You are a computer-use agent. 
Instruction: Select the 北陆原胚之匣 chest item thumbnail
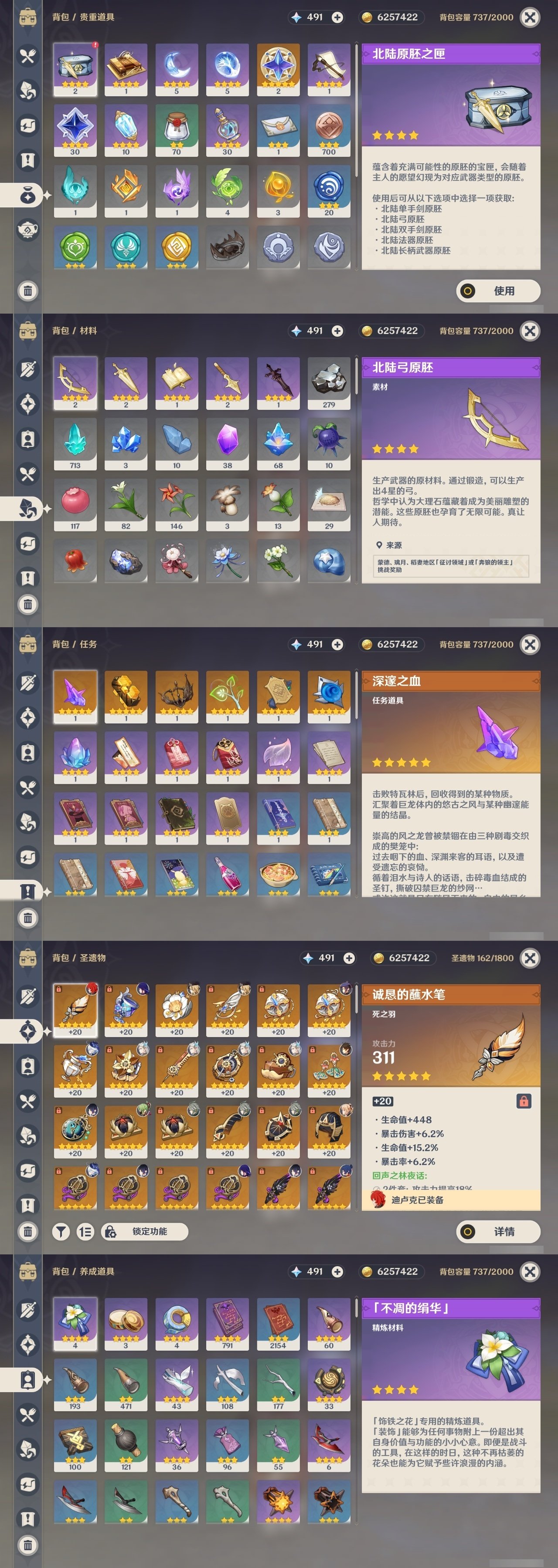pos(75,69)
